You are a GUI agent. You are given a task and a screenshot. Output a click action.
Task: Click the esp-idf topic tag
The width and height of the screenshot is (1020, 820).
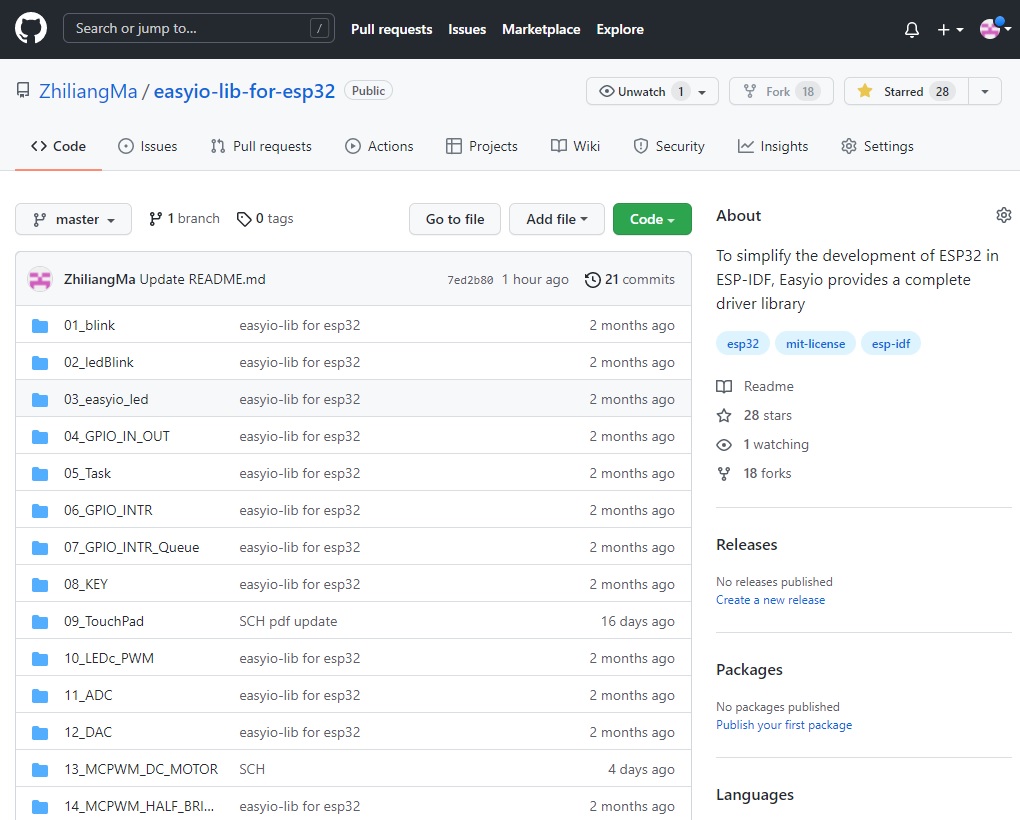click(x=891, y=344)
